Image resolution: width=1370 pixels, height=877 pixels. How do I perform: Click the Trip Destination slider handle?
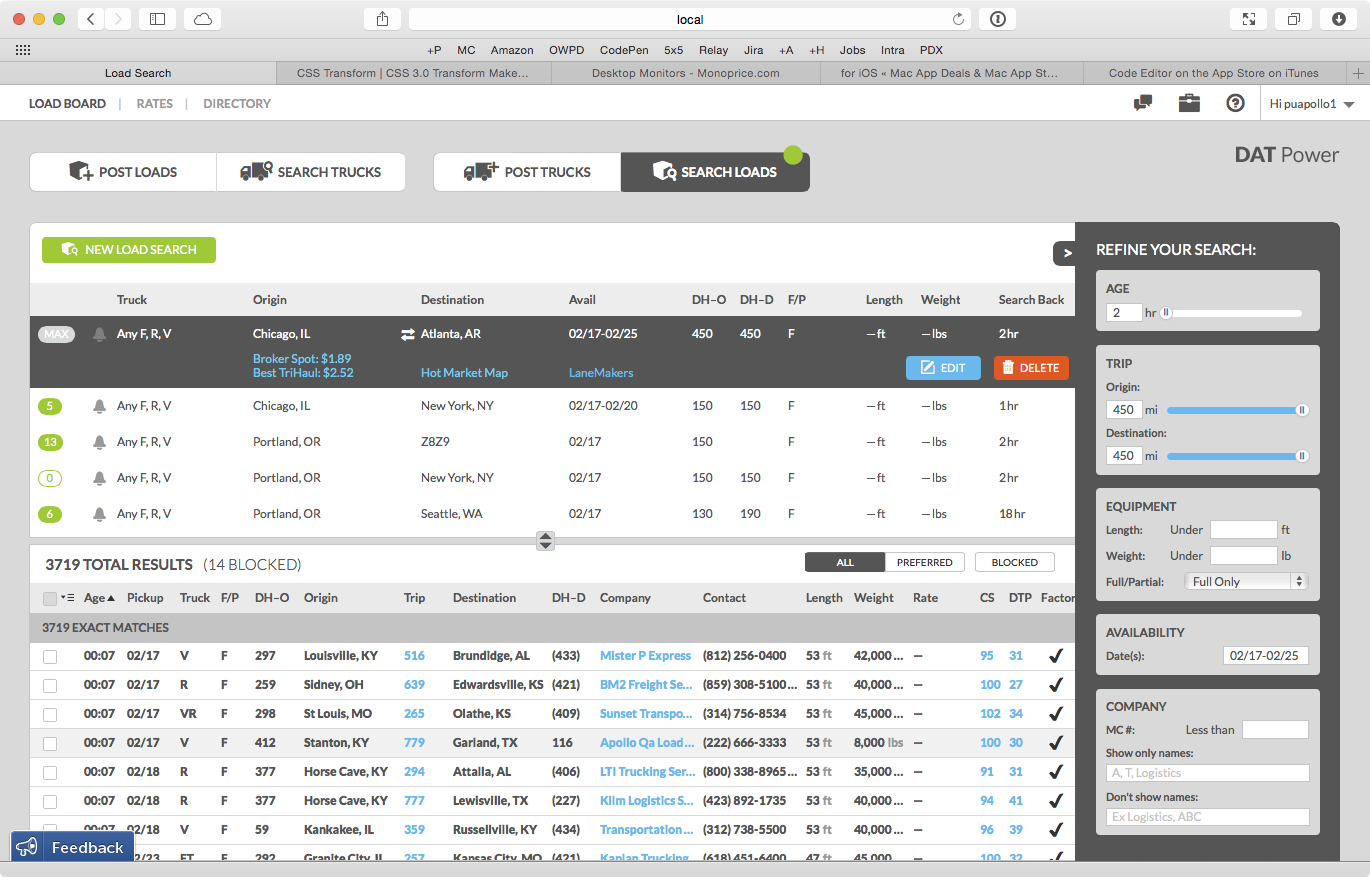click(x=1302, y=456)
